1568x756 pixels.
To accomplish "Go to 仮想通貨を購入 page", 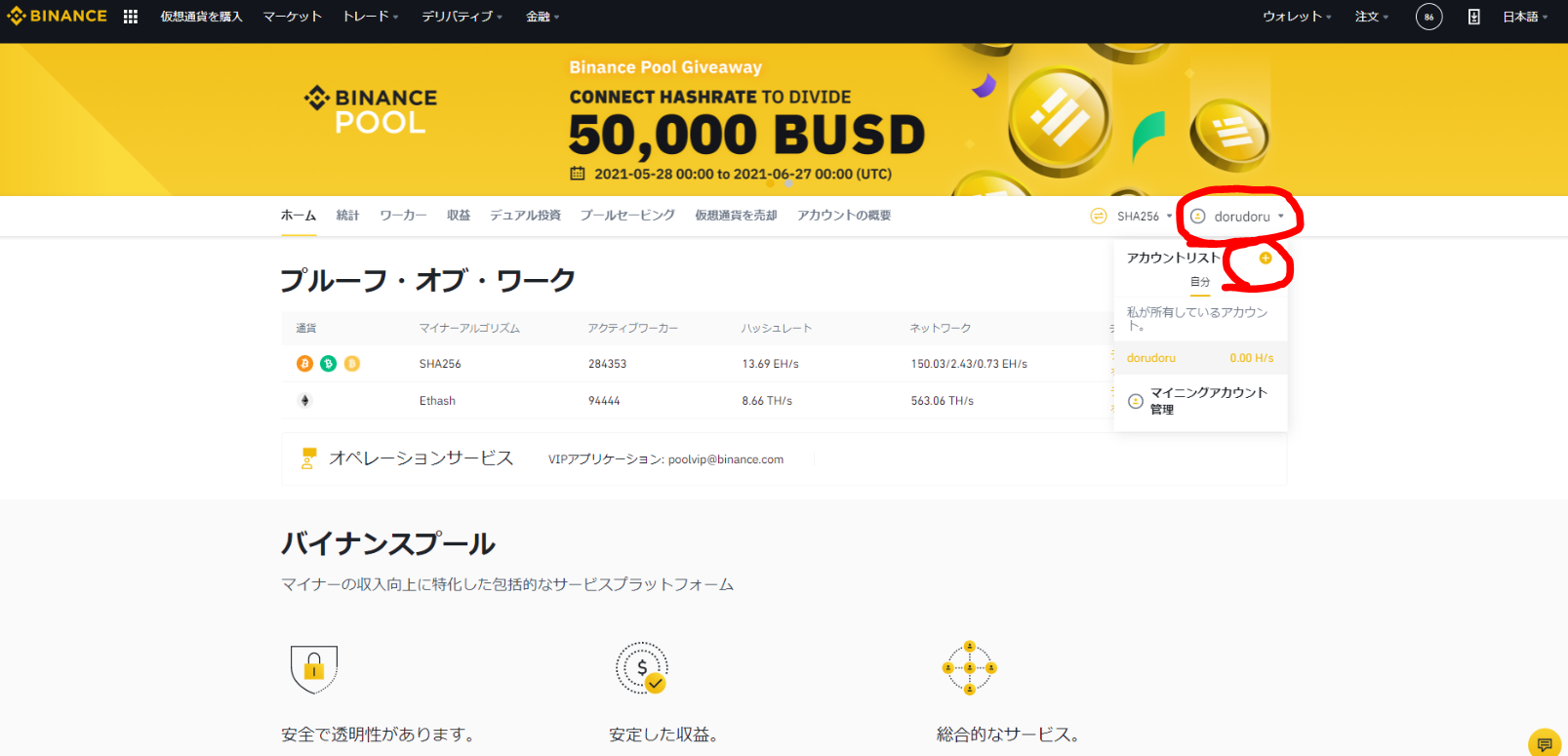I will (201, 17).
